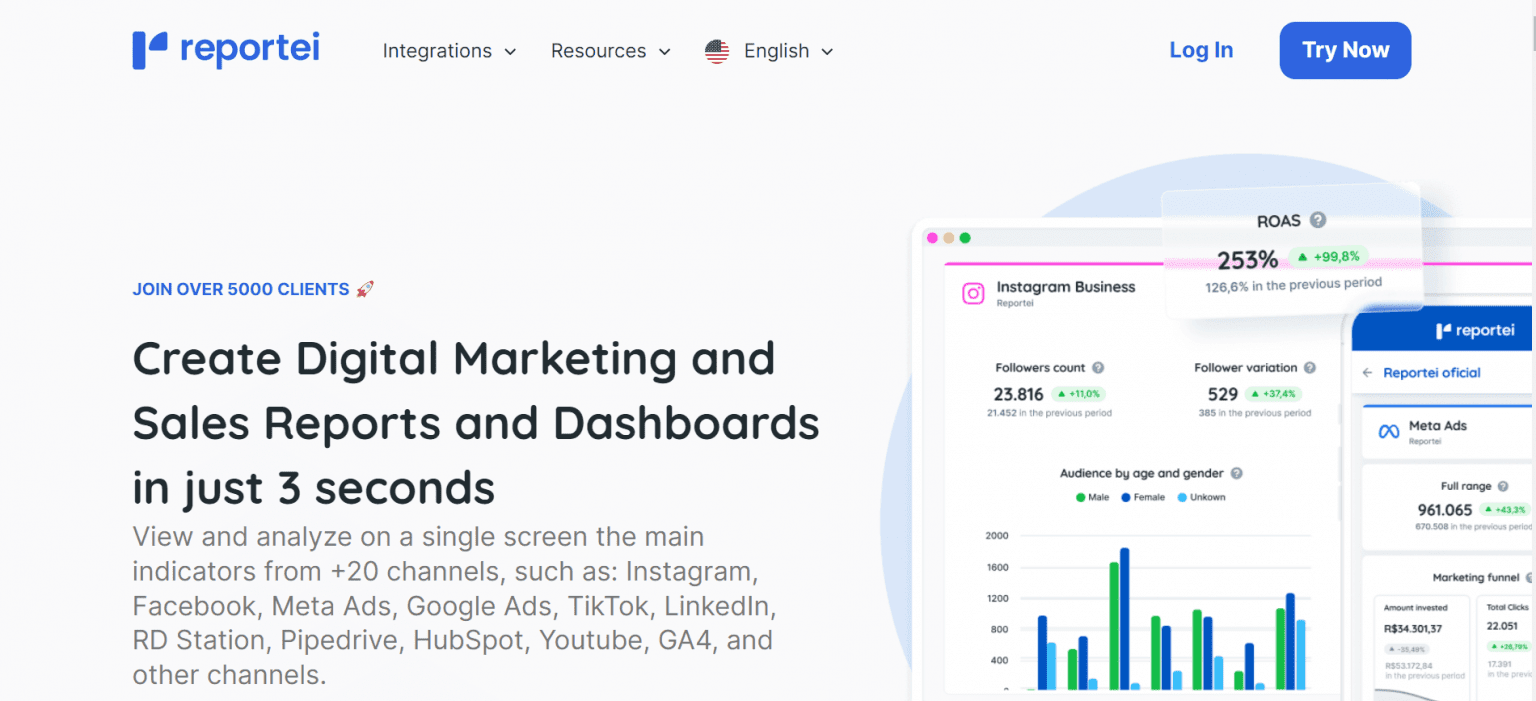The width and height of the screenshot is (1536, 701).
Task: Click the pink browser window dot
Action: (933, 238)
